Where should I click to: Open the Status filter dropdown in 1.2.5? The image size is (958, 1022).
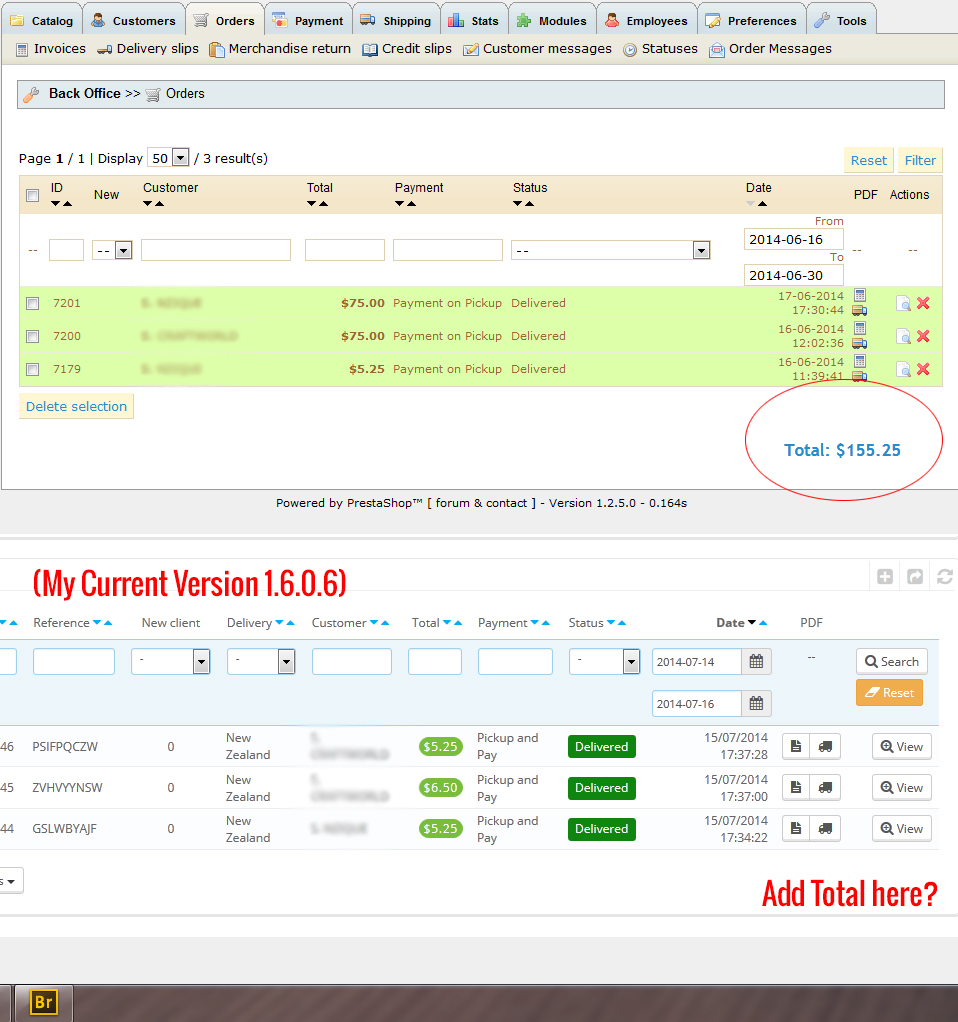click(611, 250)
